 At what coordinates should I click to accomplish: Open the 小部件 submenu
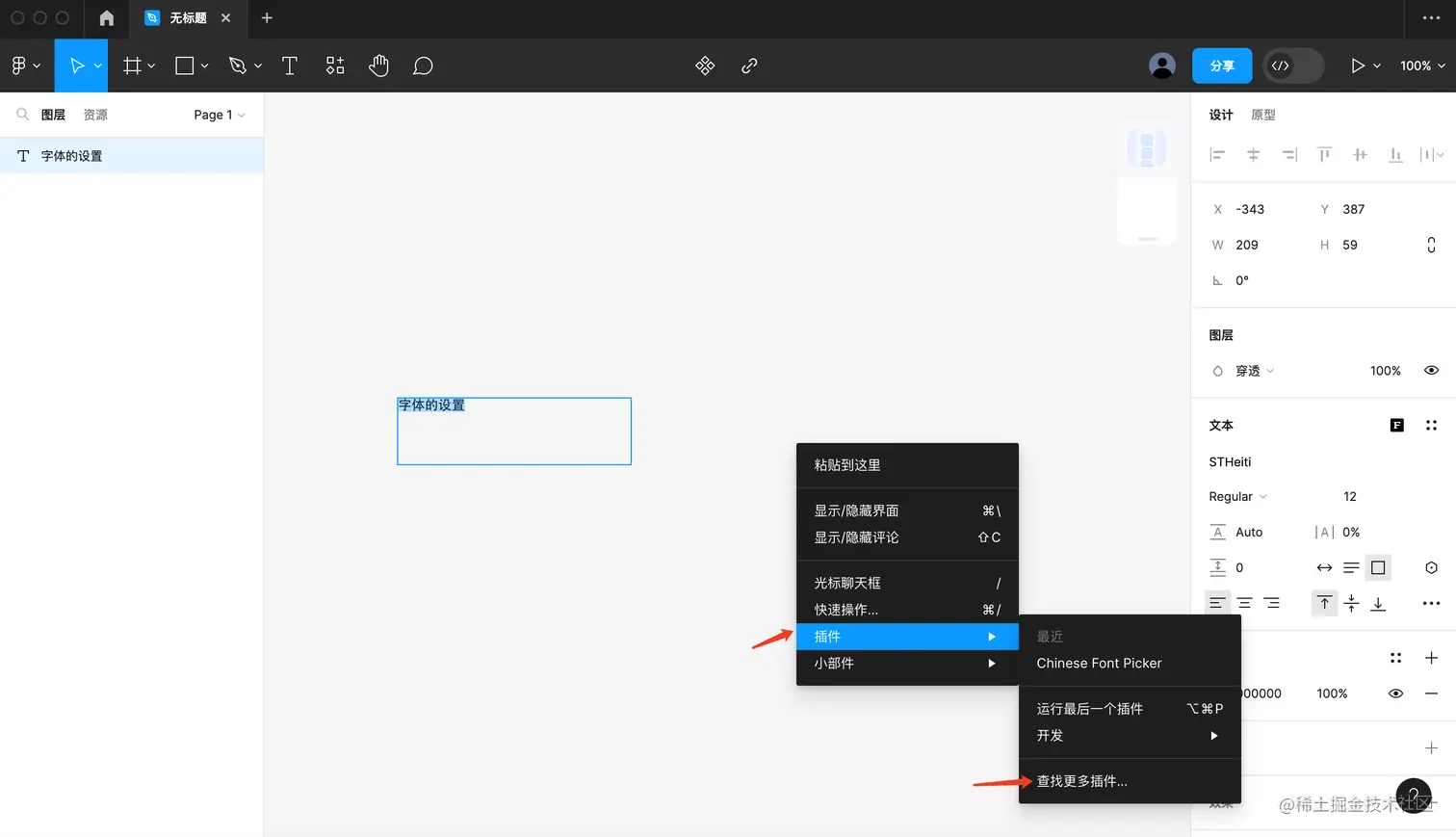907,664
